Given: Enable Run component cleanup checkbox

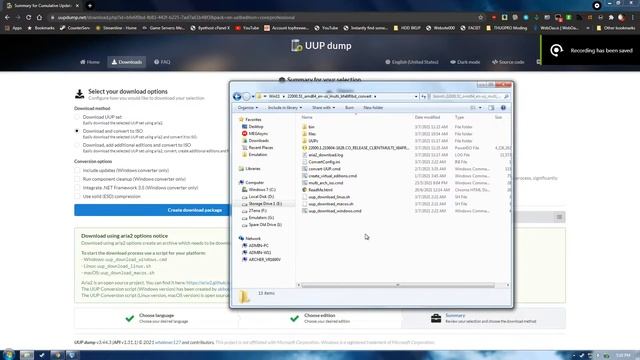Looking at the screenshot, I should (x=77, y=179).
